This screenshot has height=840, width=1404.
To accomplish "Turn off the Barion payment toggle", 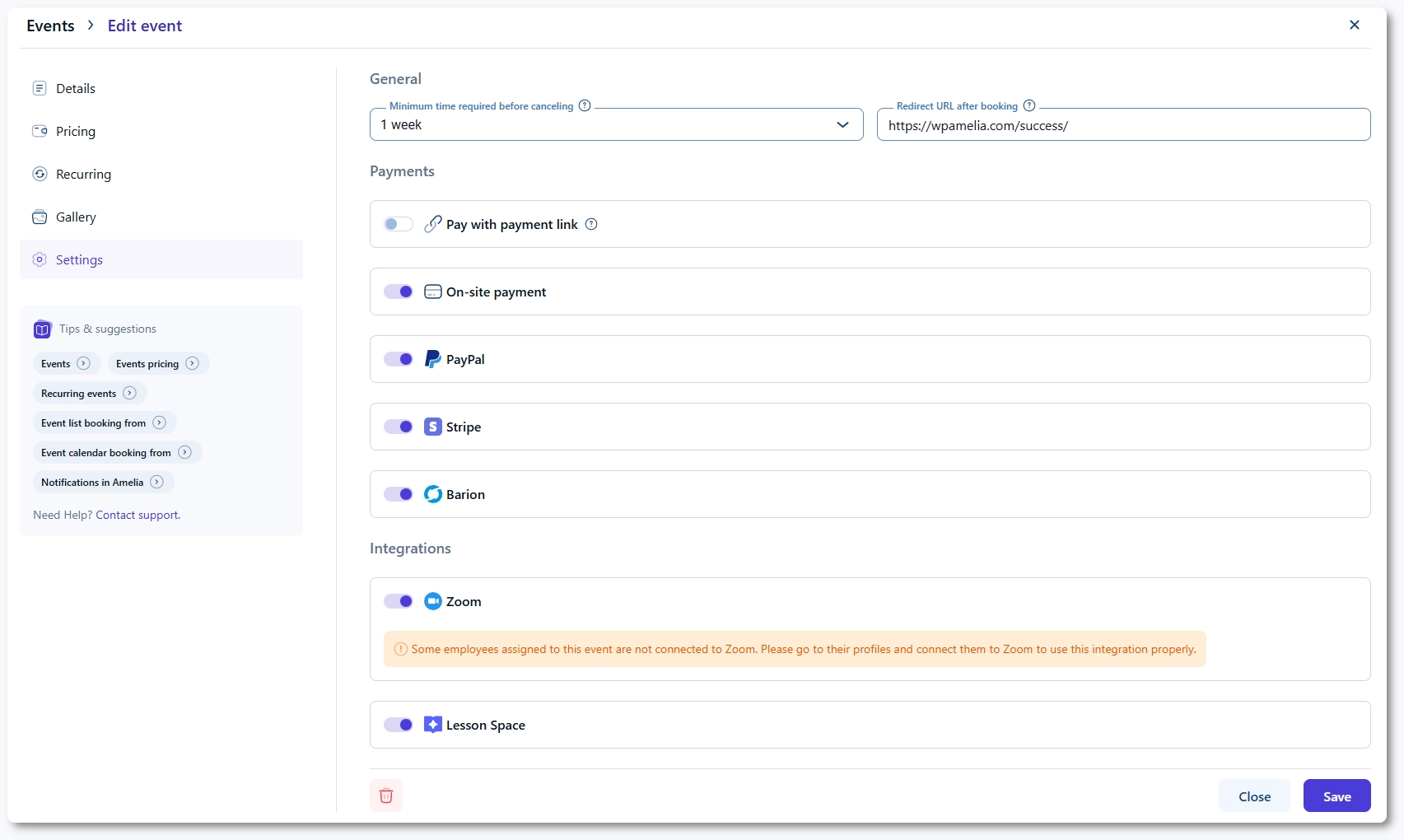I will [399, 494].
